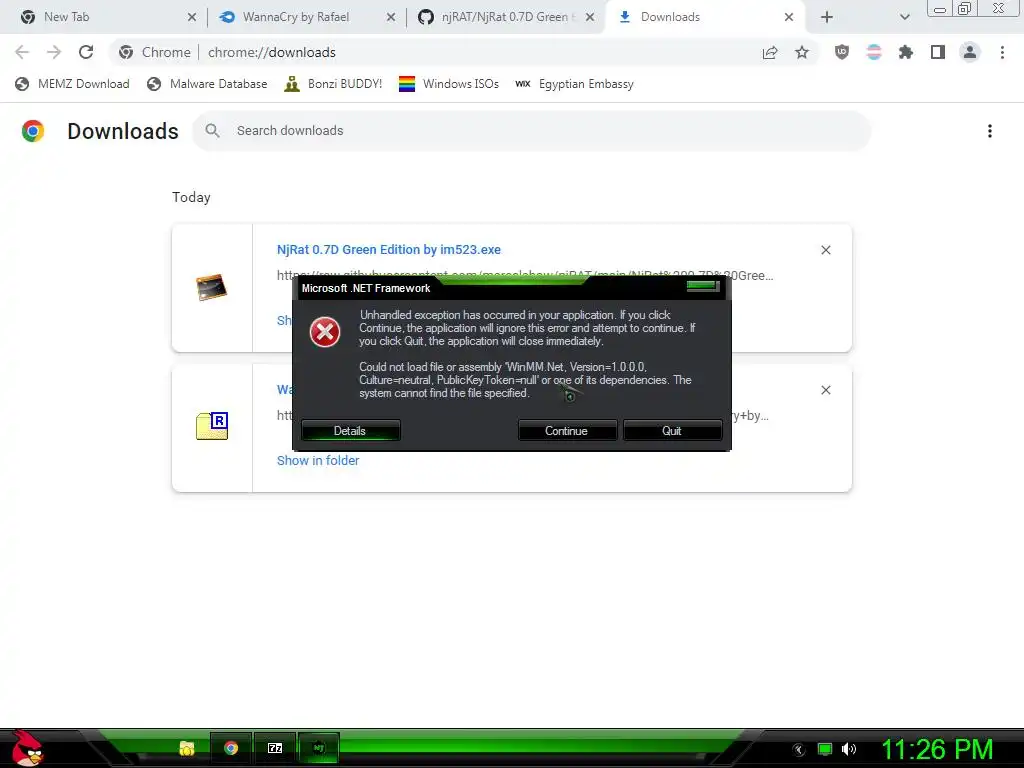Screen dimensions: 1024x768
Task: Switch to the New Tab tab
Action: [108, 17]
